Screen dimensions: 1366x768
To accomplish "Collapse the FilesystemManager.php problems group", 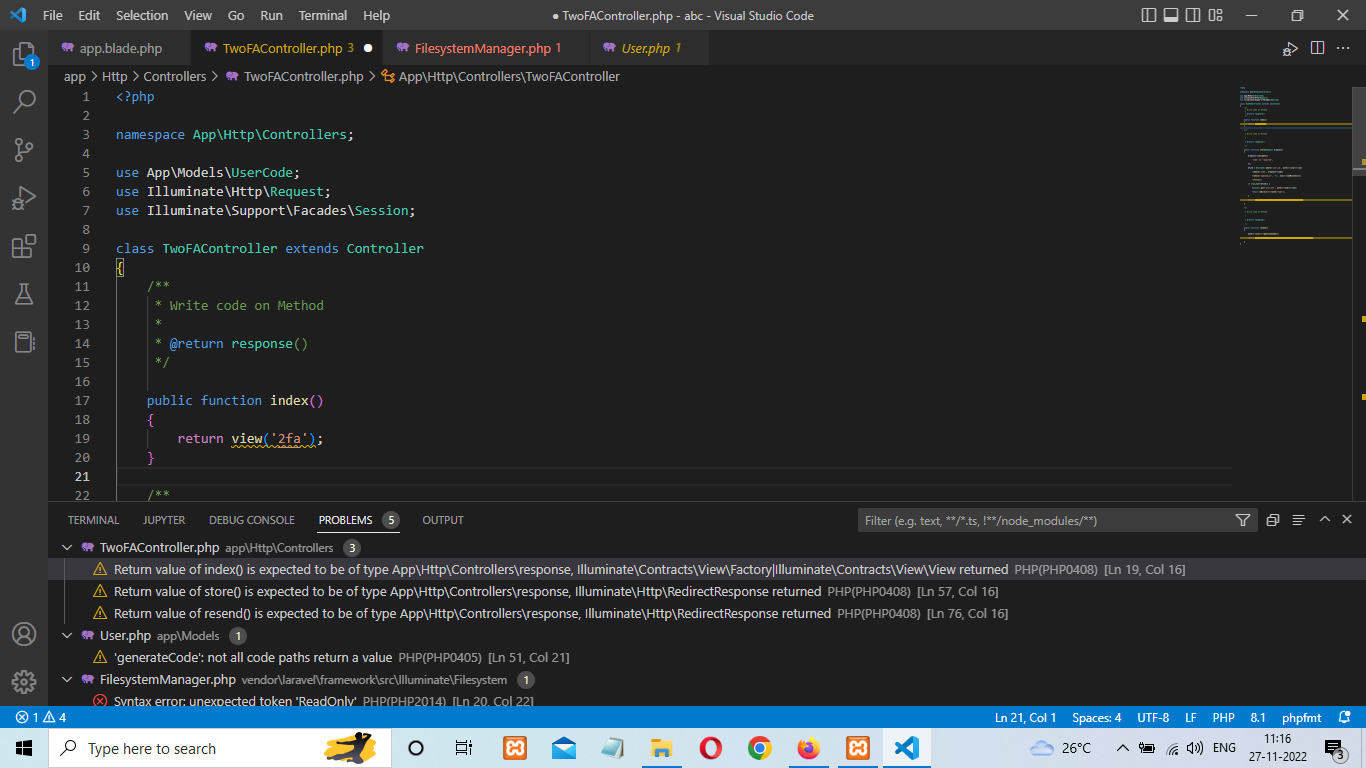I will (x=67, y=680).
